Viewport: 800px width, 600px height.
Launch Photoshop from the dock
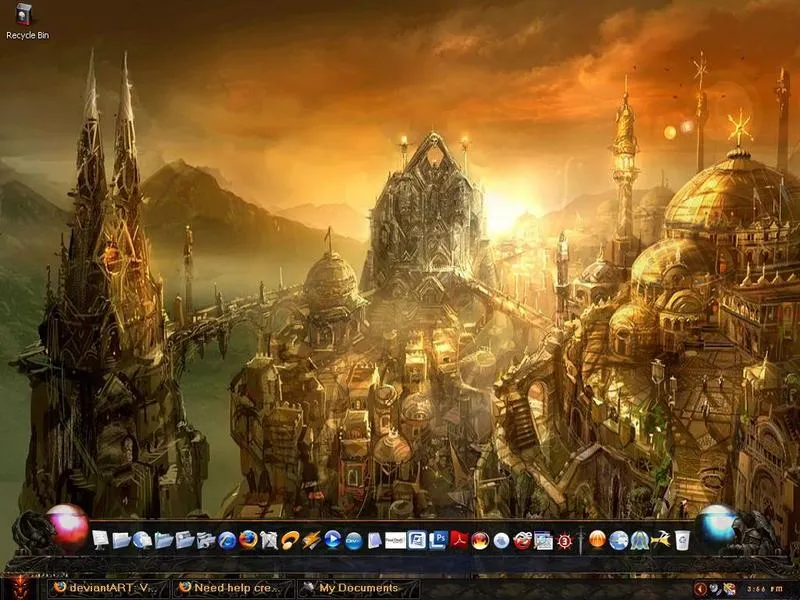(438, 540)
